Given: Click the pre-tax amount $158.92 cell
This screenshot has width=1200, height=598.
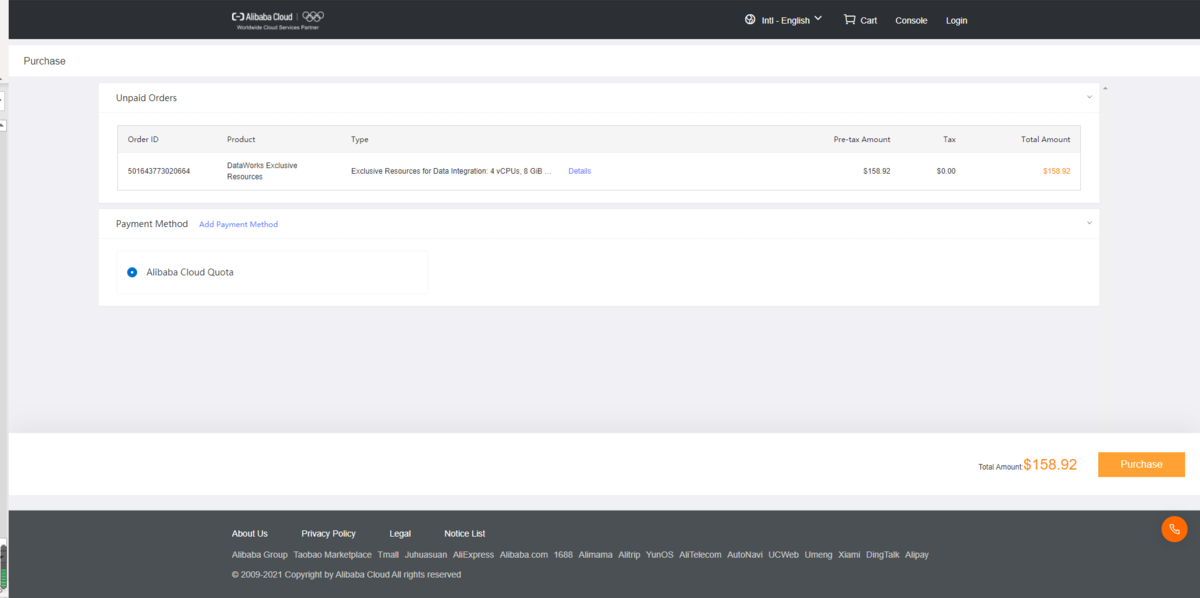Looking at the screenshot, I should [876, 171].
